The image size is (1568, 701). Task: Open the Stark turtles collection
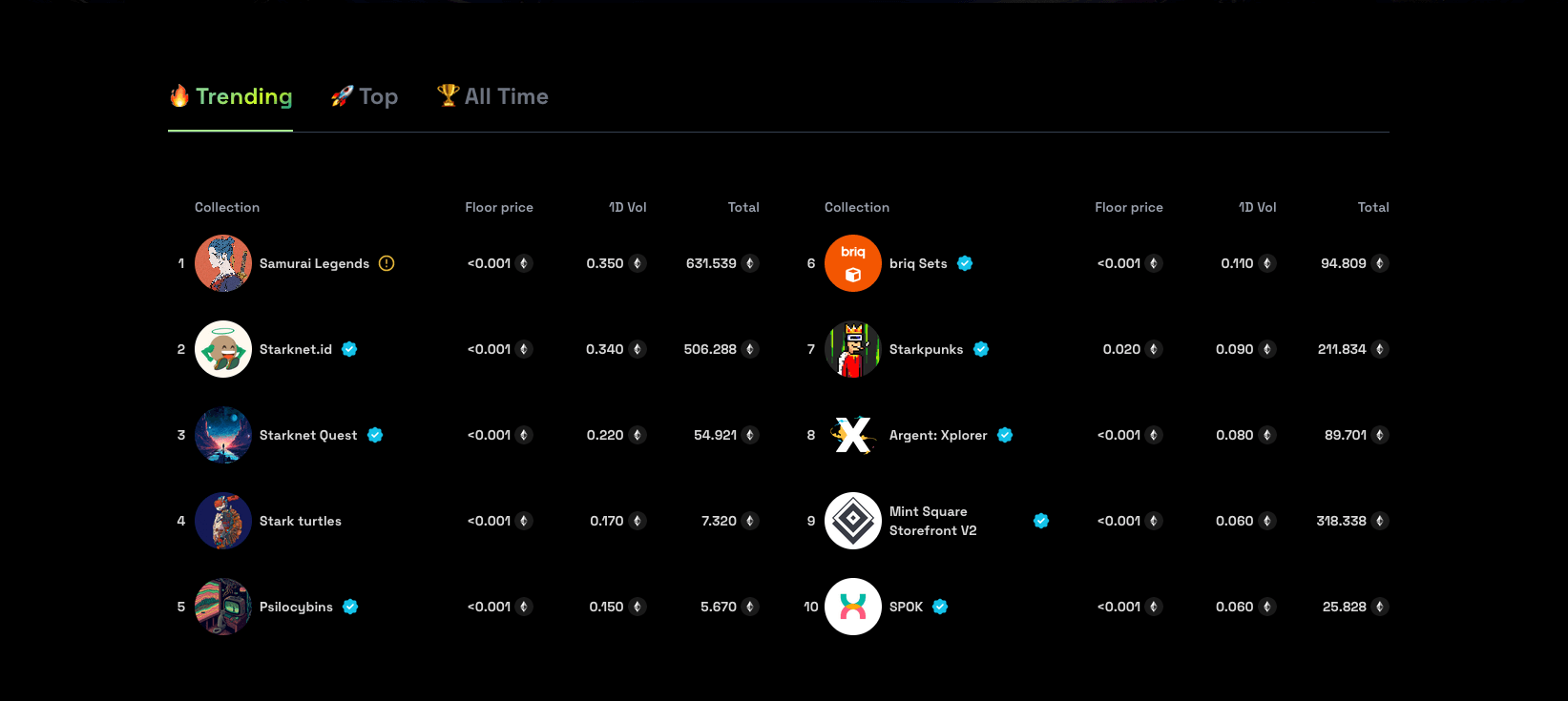(x=301, y=521)
